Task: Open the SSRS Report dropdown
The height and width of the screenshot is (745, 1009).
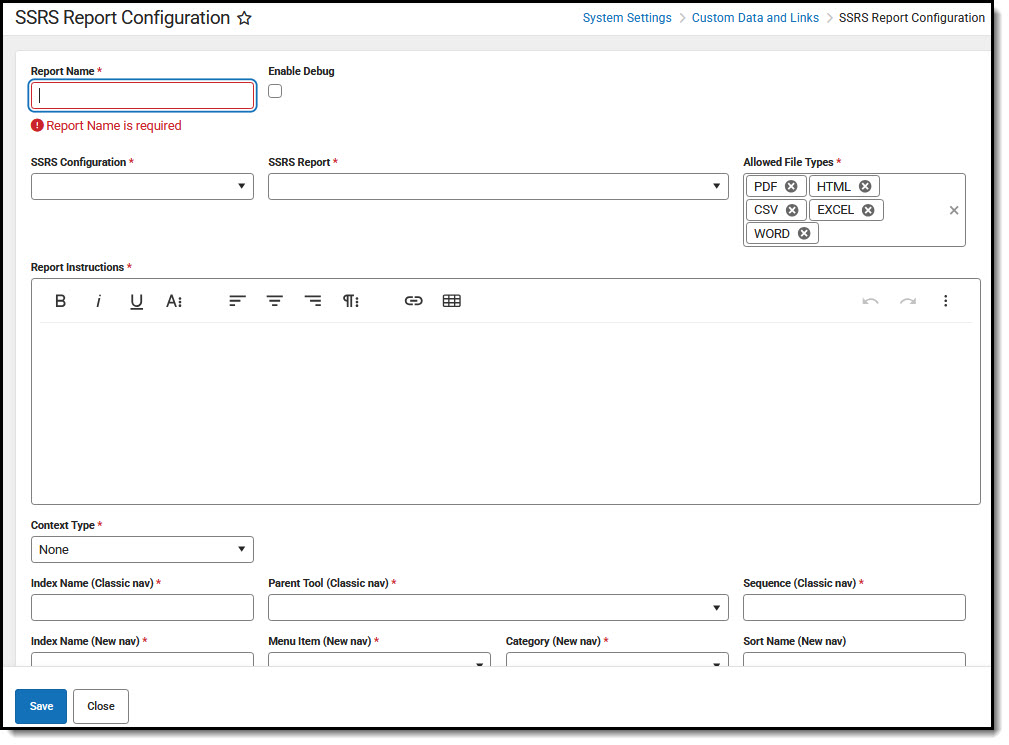Action: point(498,187)
